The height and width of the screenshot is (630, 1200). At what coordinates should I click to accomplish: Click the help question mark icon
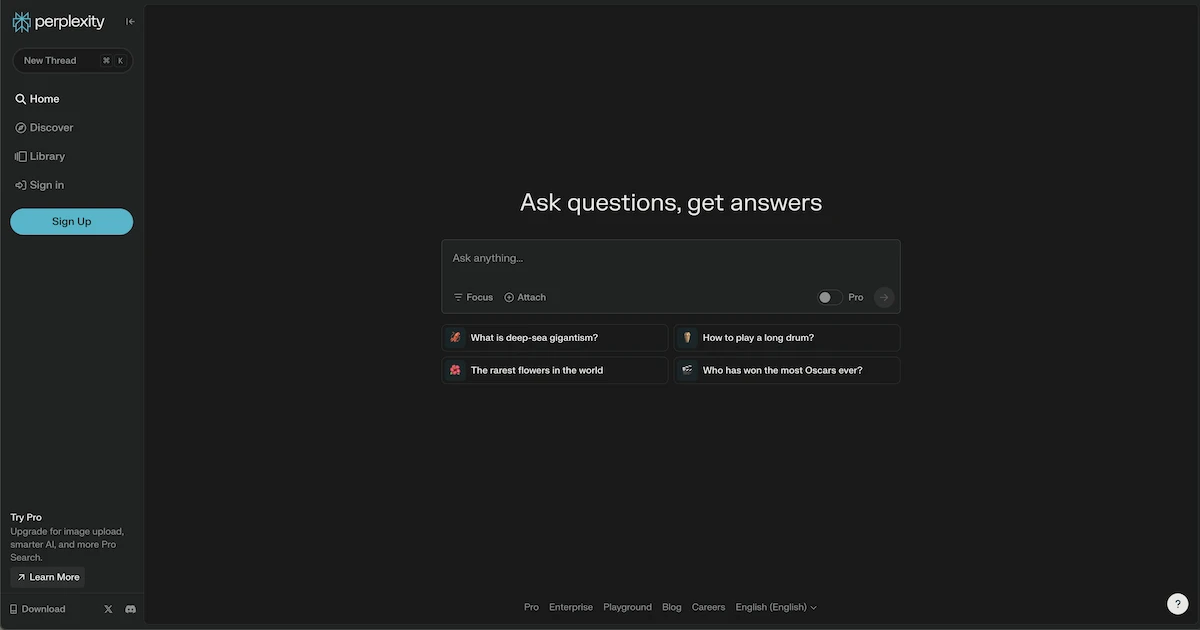[x=1177, y=604]
